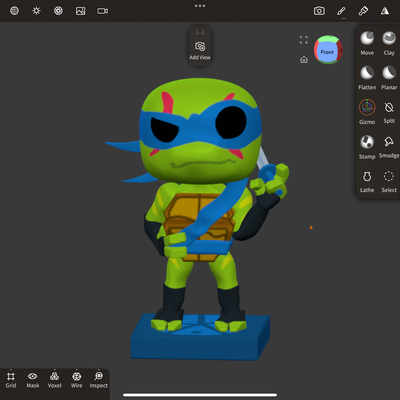
Task: Click the Add View button
Action: [x=200, y=51]
